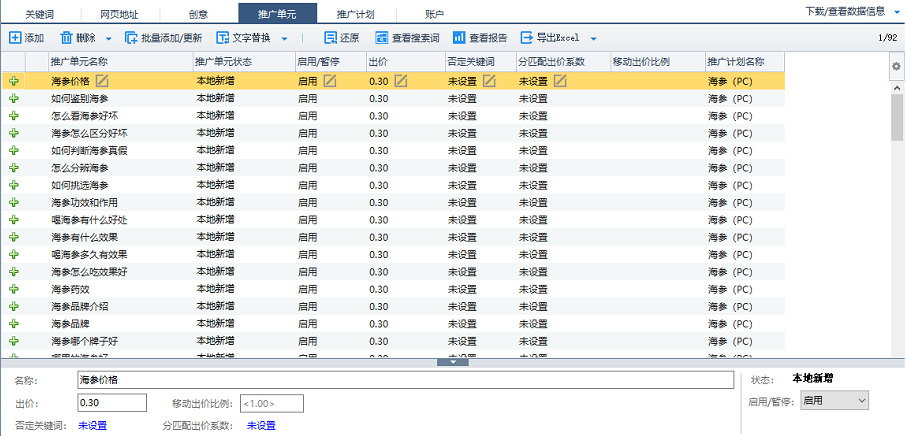Click the 移动出价比例 input field

click(272, 403)
